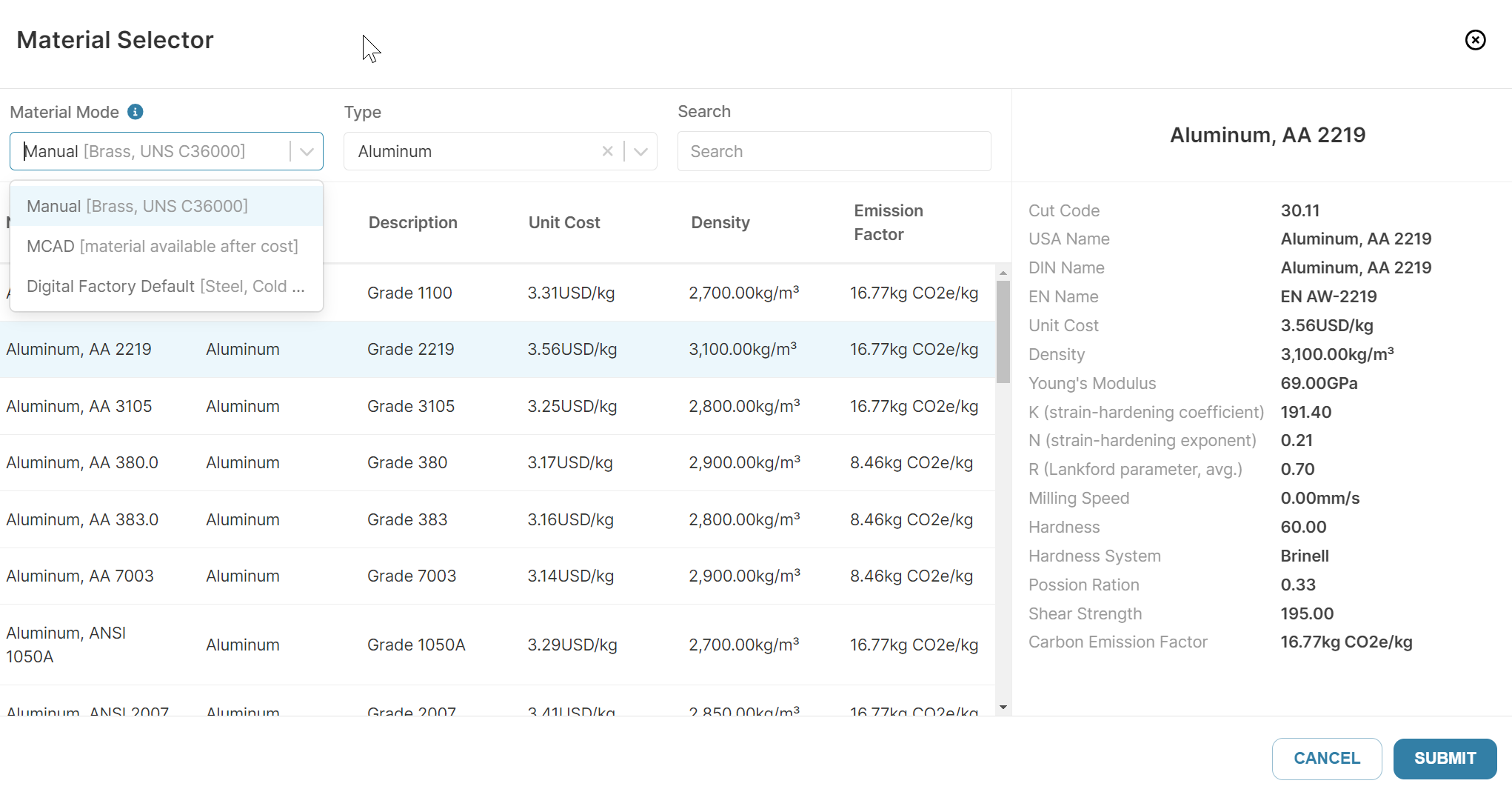The height and width of the screenshot is (792, 1512).
Task: Sort by the Unit Cost column header
Action: [x=563, y=222]
